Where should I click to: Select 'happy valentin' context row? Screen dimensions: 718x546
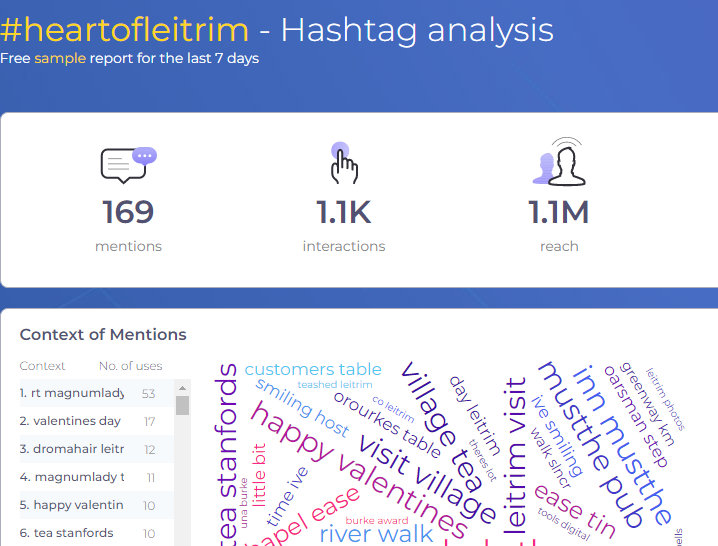point(72,505)
